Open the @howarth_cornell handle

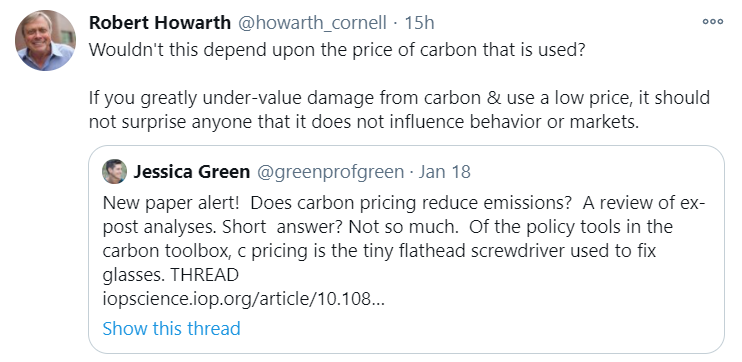[312, 22]
